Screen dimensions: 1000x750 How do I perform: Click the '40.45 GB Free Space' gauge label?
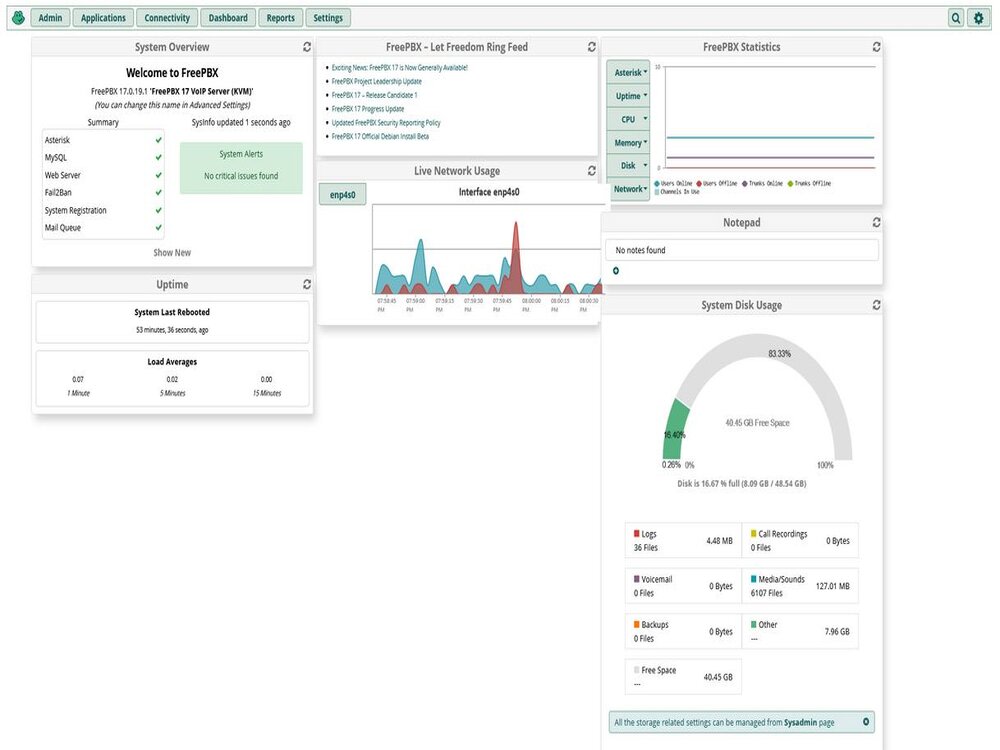757,422
